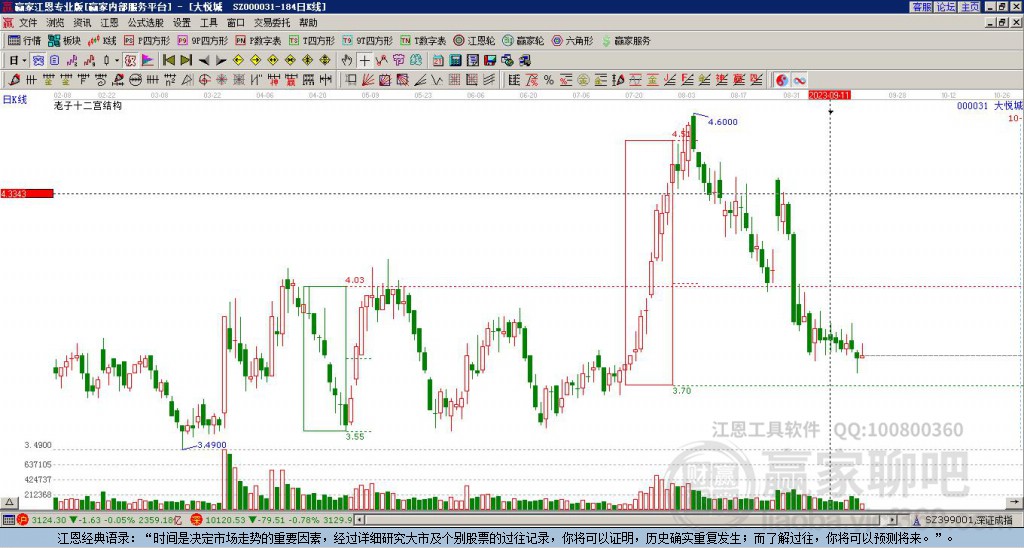The image size is (1024, 548).
Task: Click the SZ399001 深证成指 status entry
Action: click(x=968, y=520)
